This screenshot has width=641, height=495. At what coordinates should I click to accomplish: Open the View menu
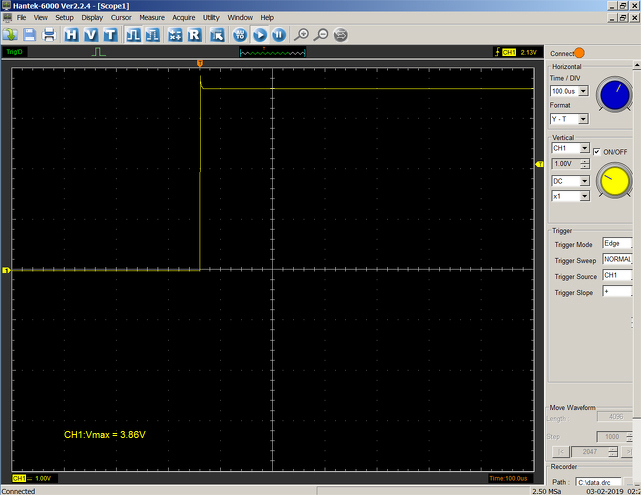pyautogui.click(x=40, y=18)
